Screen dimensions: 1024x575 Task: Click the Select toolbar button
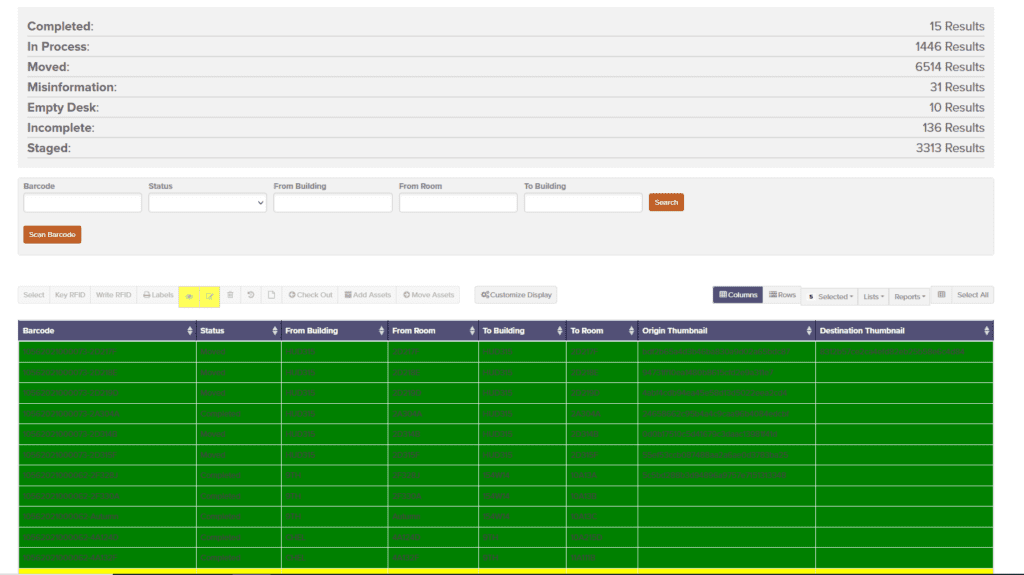[x=34, y=295]
